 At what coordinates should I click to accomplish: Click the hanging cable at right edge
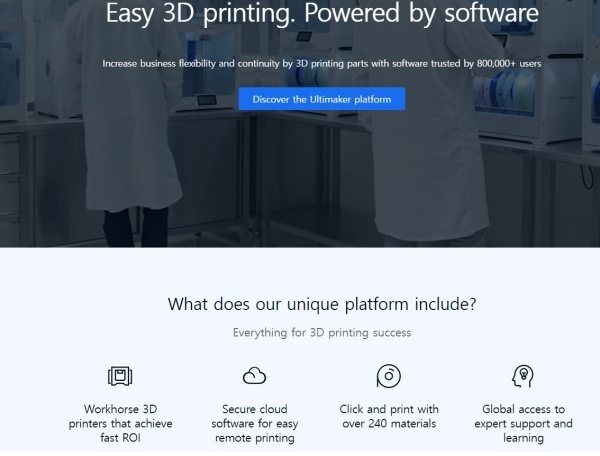pos(587,177)
